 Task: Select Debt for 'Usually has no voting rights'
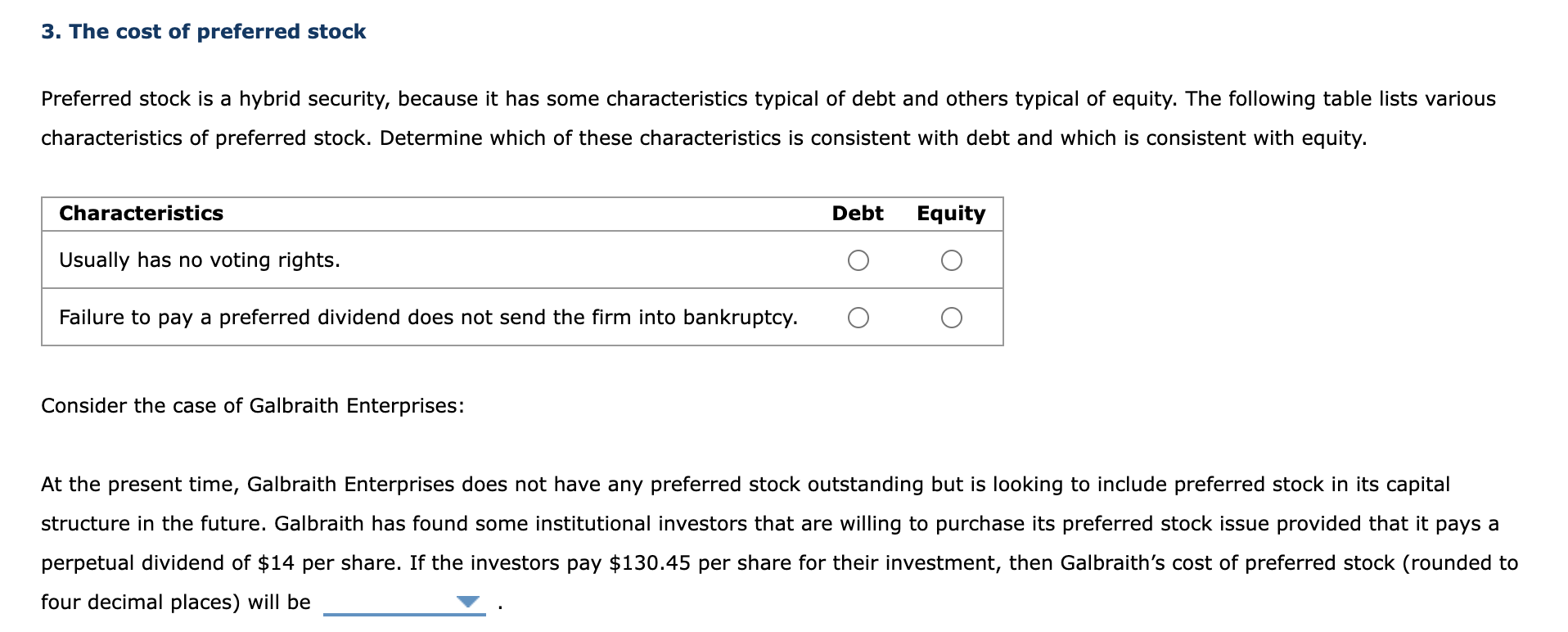[858, 260]
